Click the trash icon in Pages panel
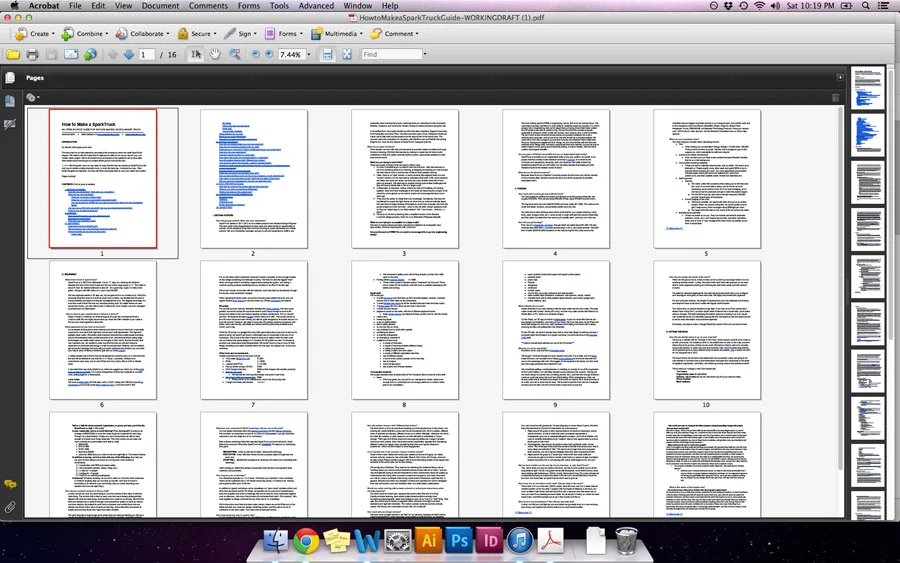The image size is (900, 563). pyautogui.click(x=836, y=98)
